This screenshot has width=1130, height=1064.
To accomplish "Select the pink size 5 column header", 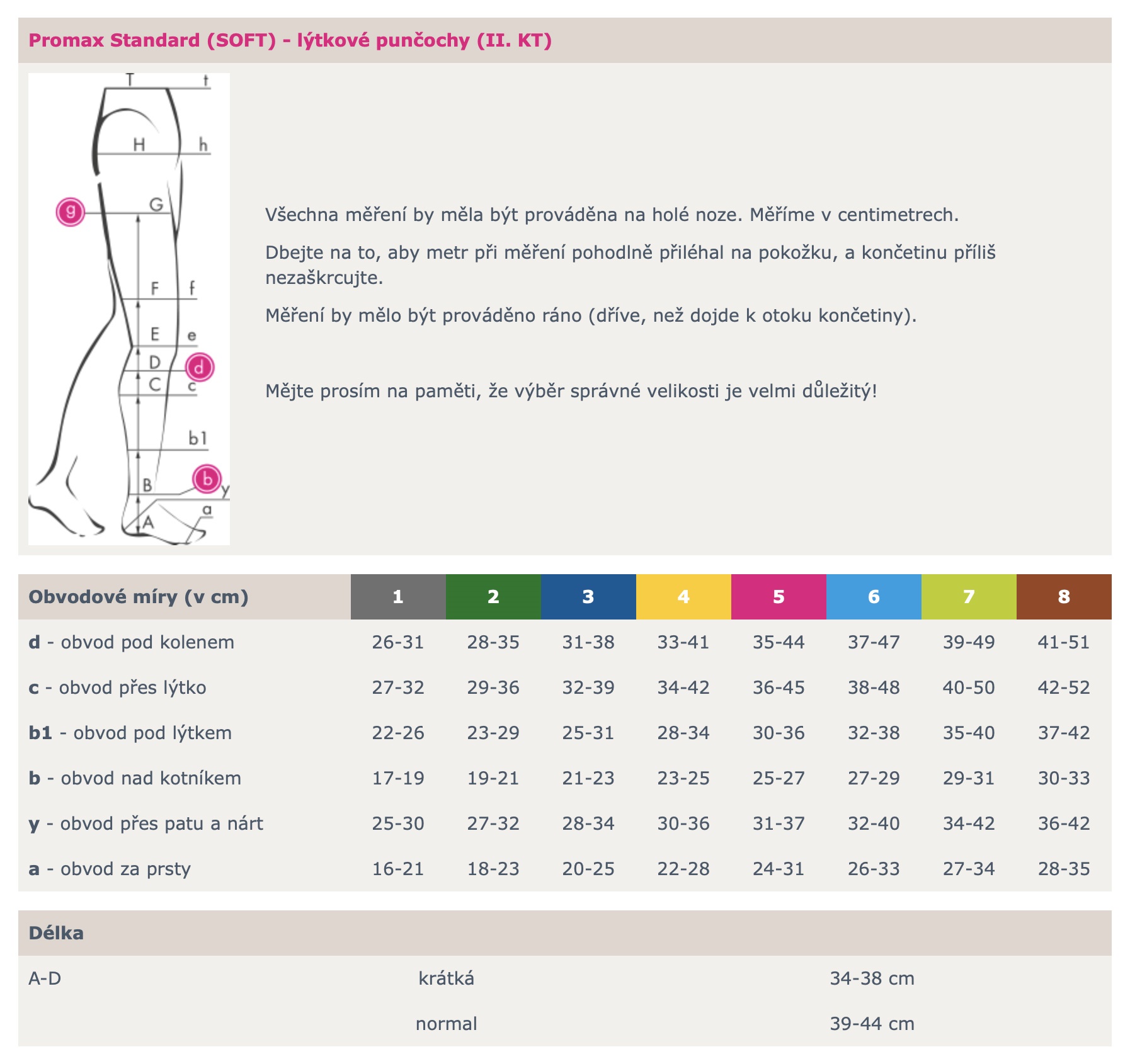I will pos(779,597).
